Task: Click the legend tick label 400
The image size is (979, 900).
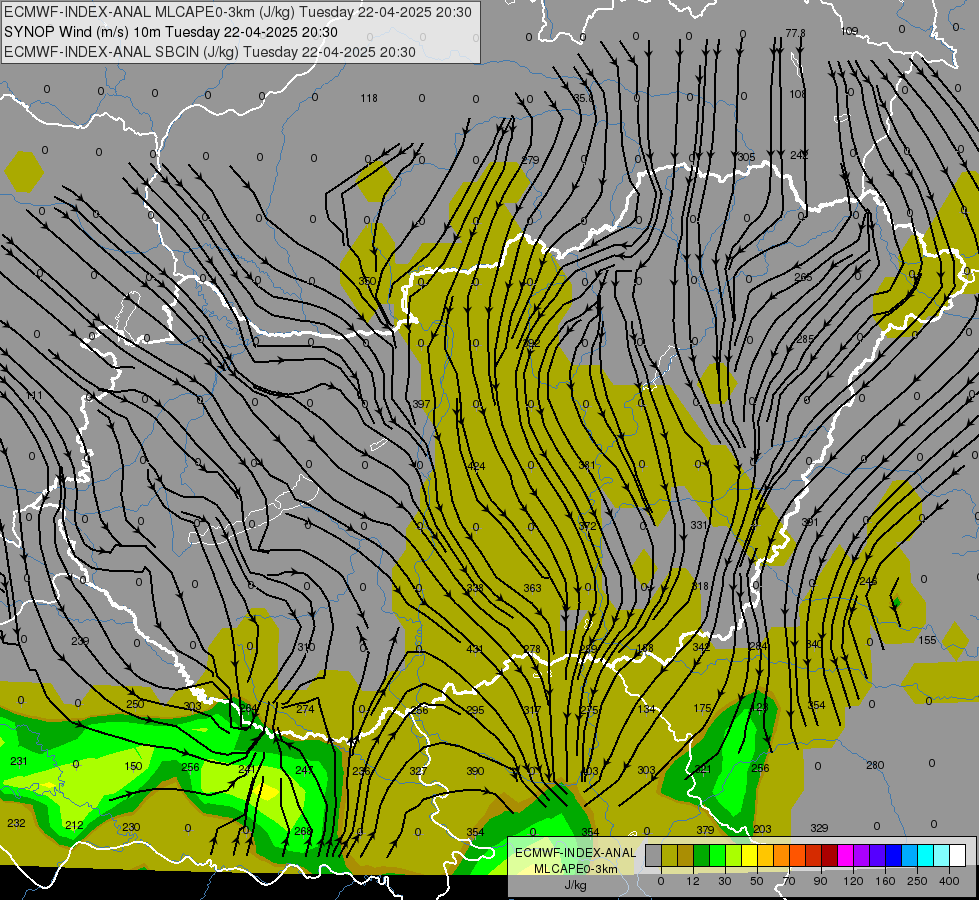Action: [949, 881]
